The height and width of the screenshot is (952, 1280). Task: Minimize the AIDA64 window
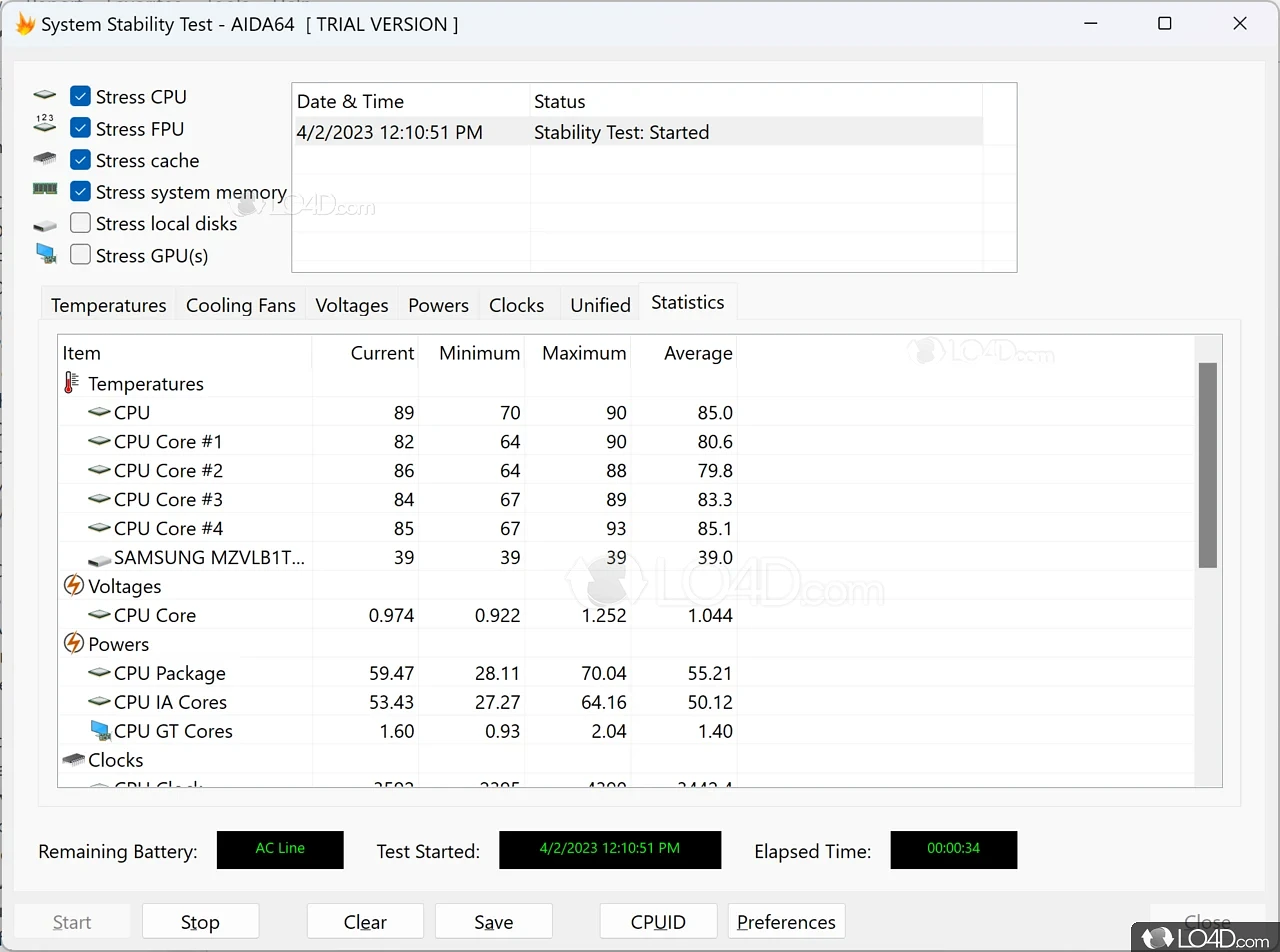1090,24
